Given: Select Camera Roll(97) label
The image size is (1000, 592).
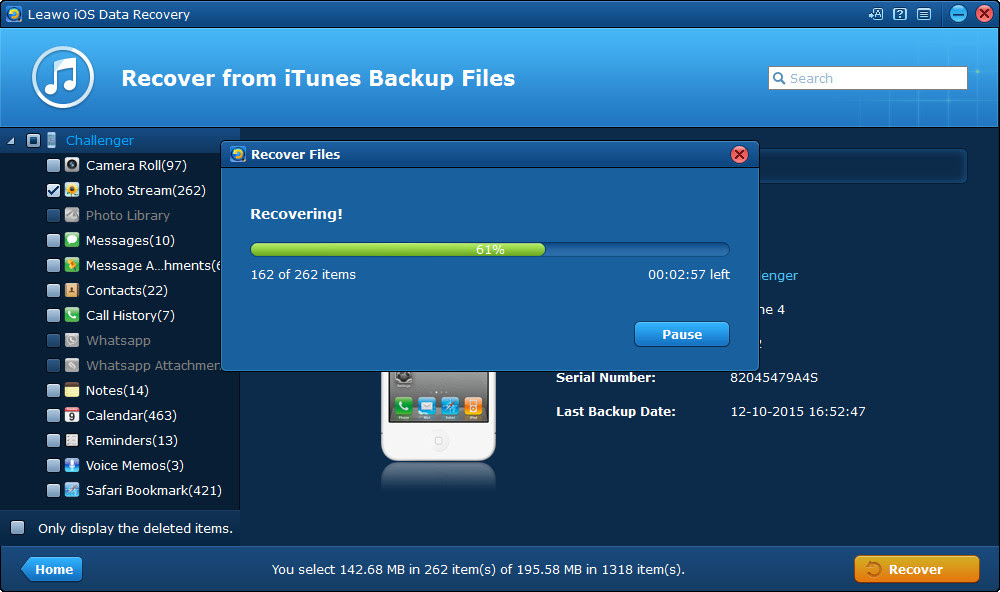Looking at the screenshot, I should (136, 165).
